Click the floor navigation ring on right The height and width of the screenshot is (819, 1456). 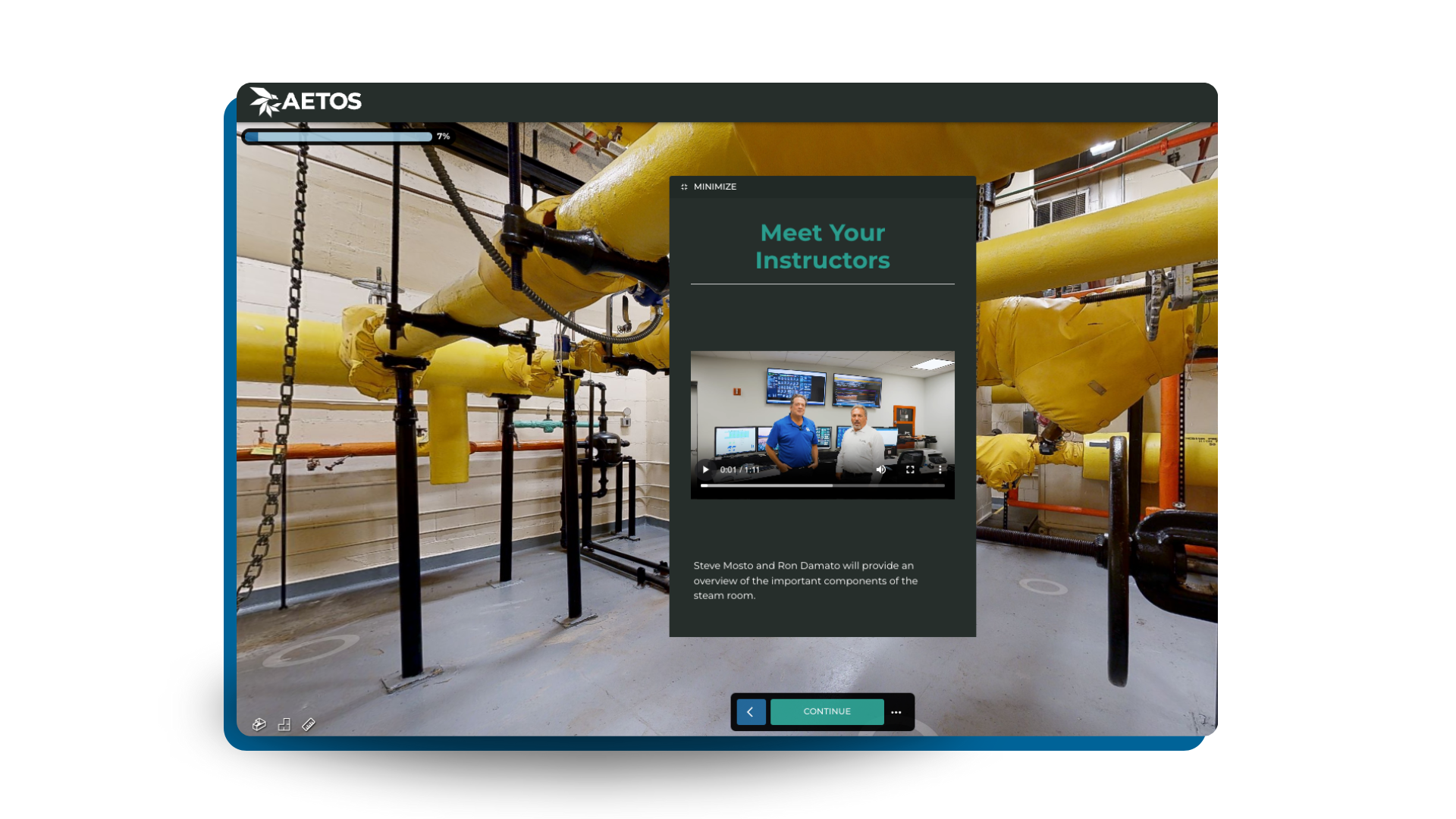click(x=1043, y=586)
